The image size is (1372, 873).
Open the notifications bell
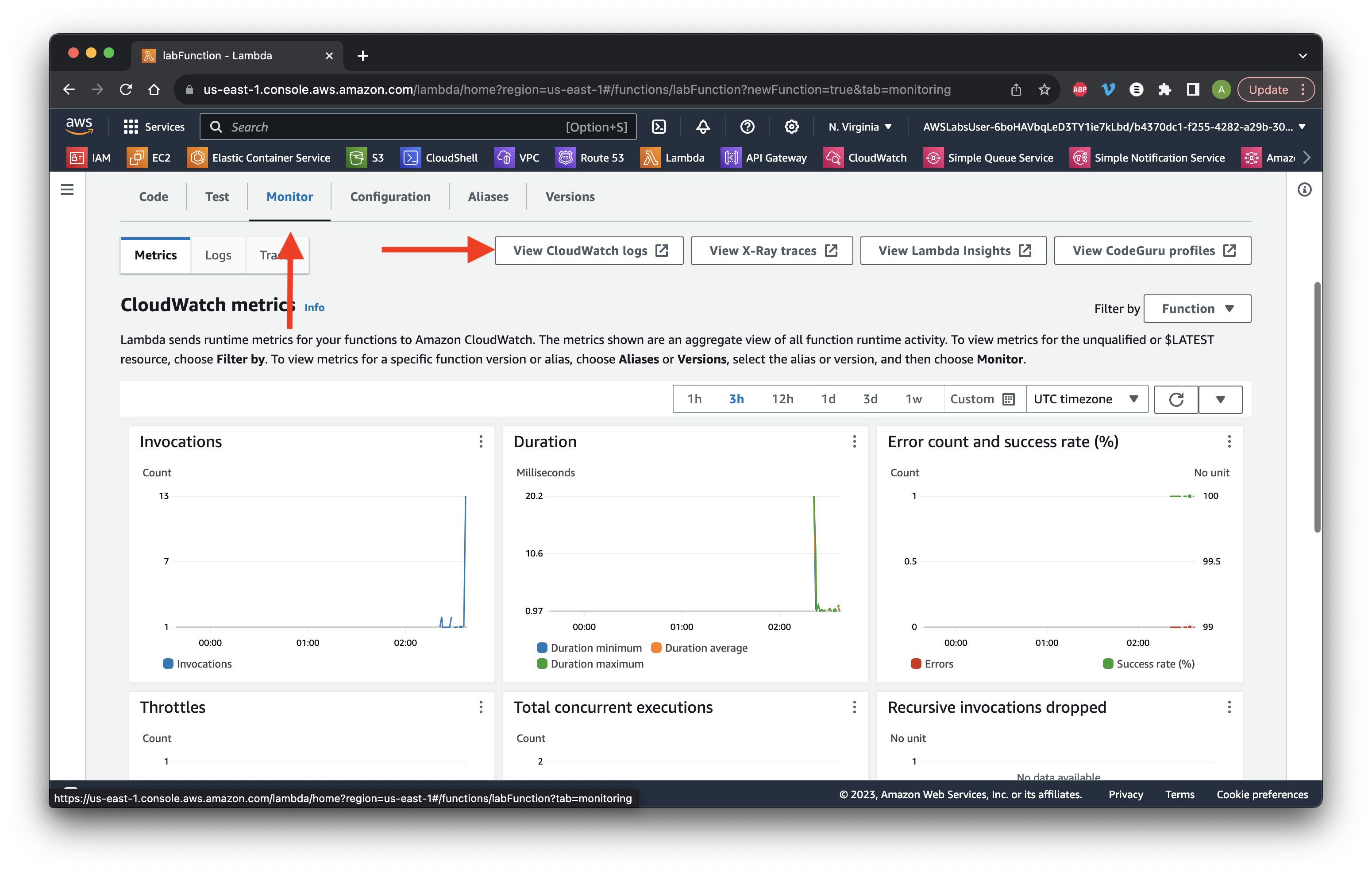coord(703,127)
